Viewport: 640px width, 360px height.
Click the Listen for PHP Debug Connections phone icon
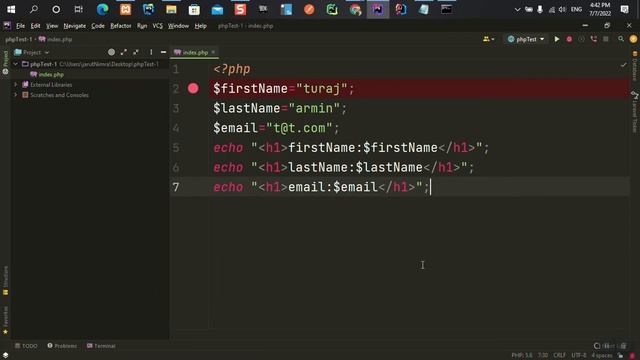click(593, 39)
